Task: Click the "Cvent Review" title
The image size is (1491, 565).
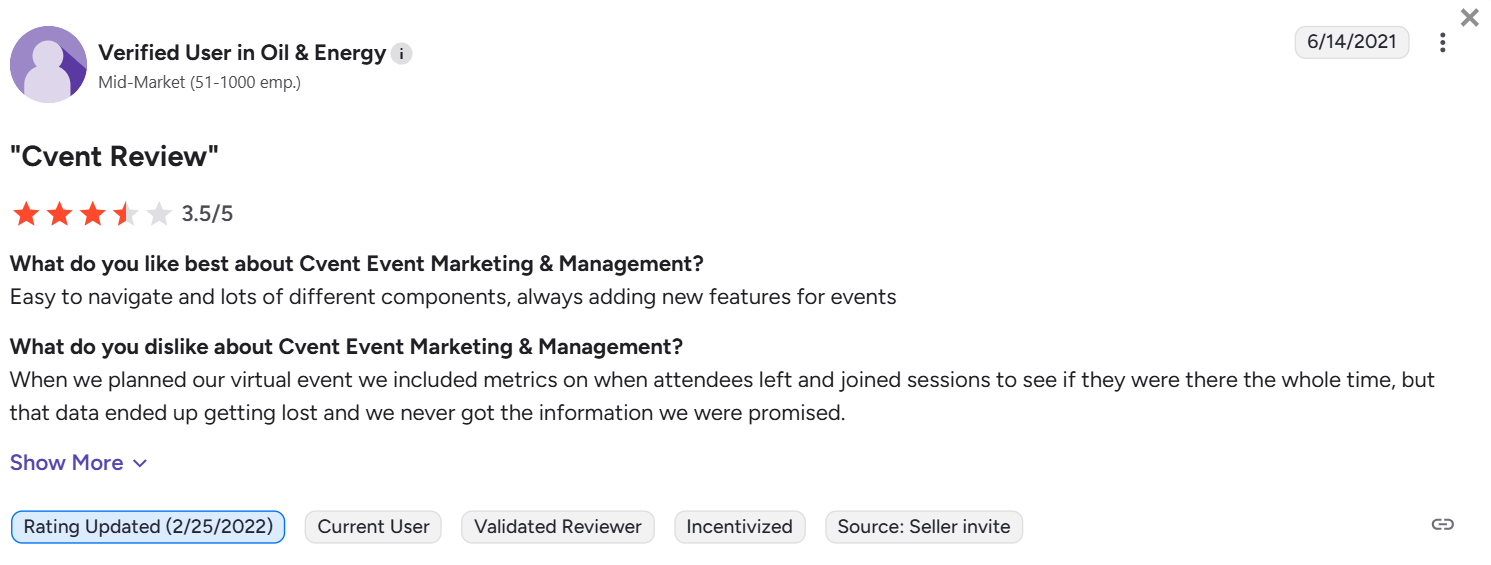Action: click(114, 156)
